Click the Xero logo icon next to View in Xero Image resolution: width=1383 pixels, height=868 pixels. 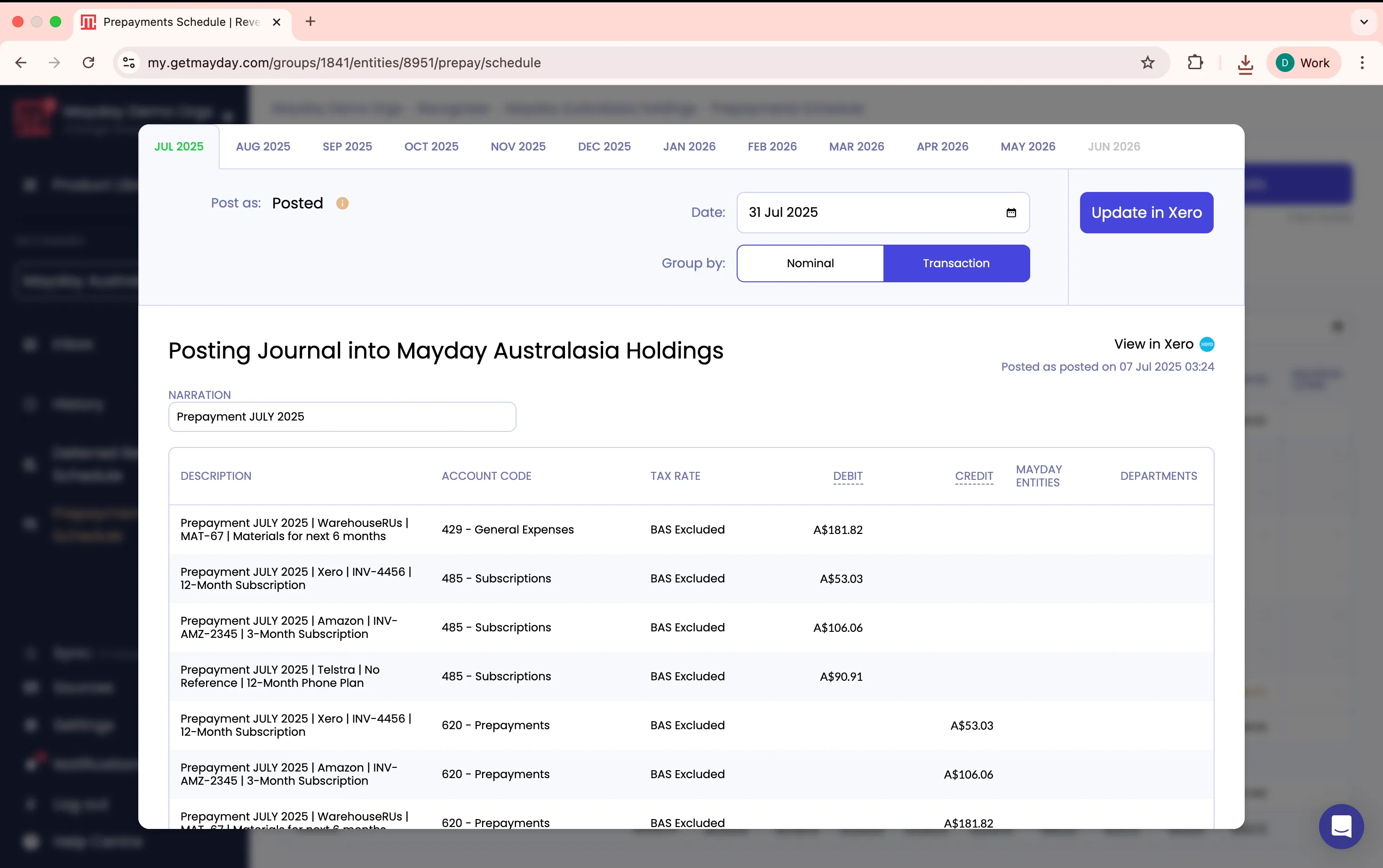click(x=1207, y=344)
